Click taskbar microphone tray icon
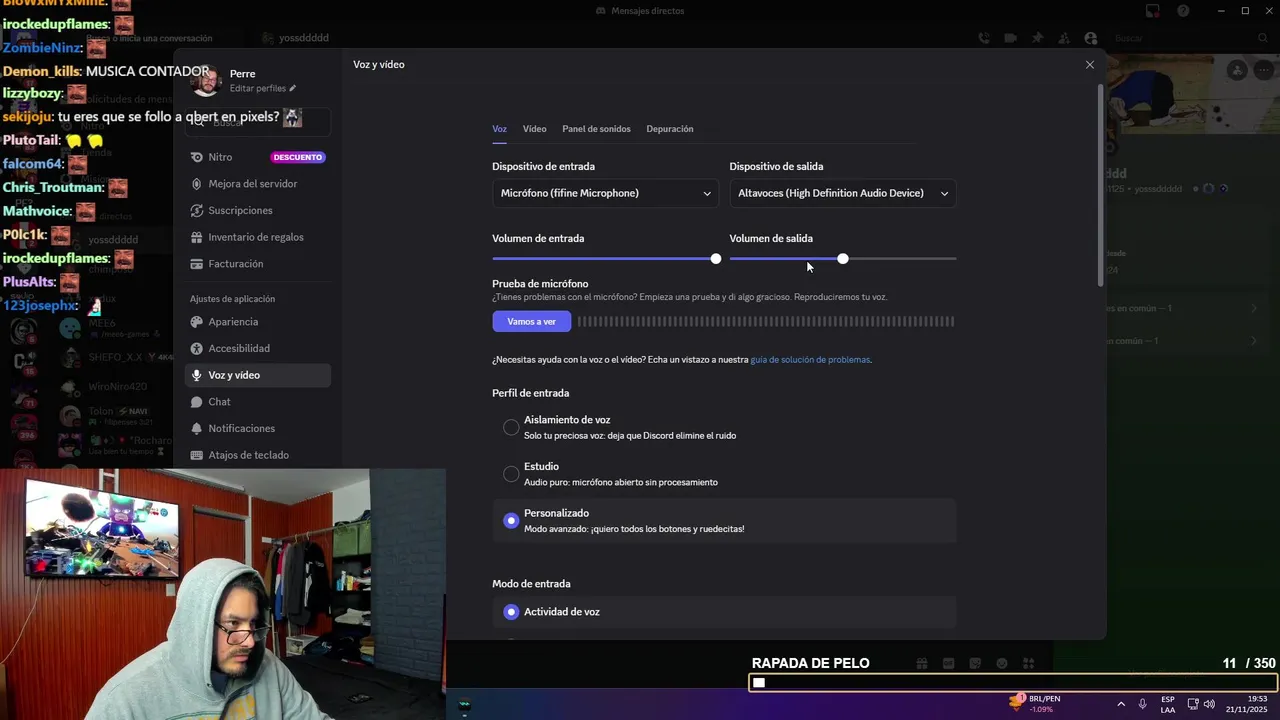This screenshot has width=1280, height=720. [x=1142, y=704]
